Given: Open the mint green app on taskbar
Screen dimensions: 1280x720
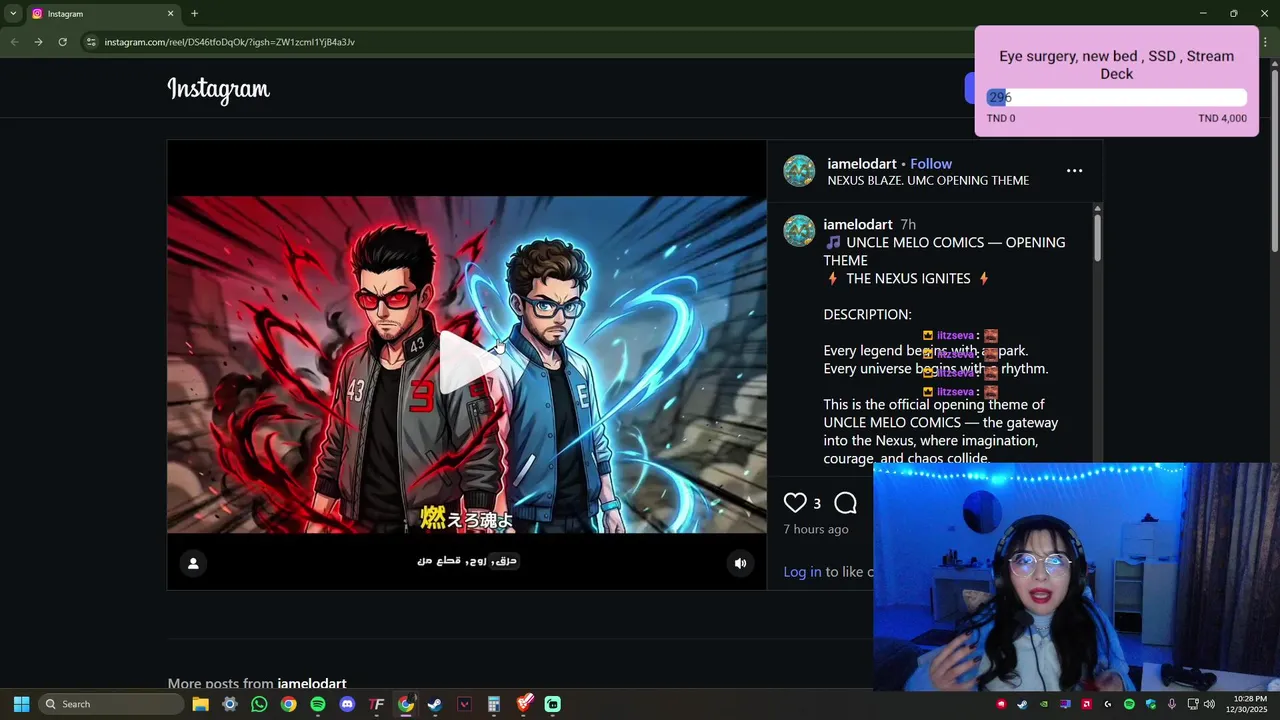Looking at the screenshot, I should pyautogui.click(x=553, y=704).
